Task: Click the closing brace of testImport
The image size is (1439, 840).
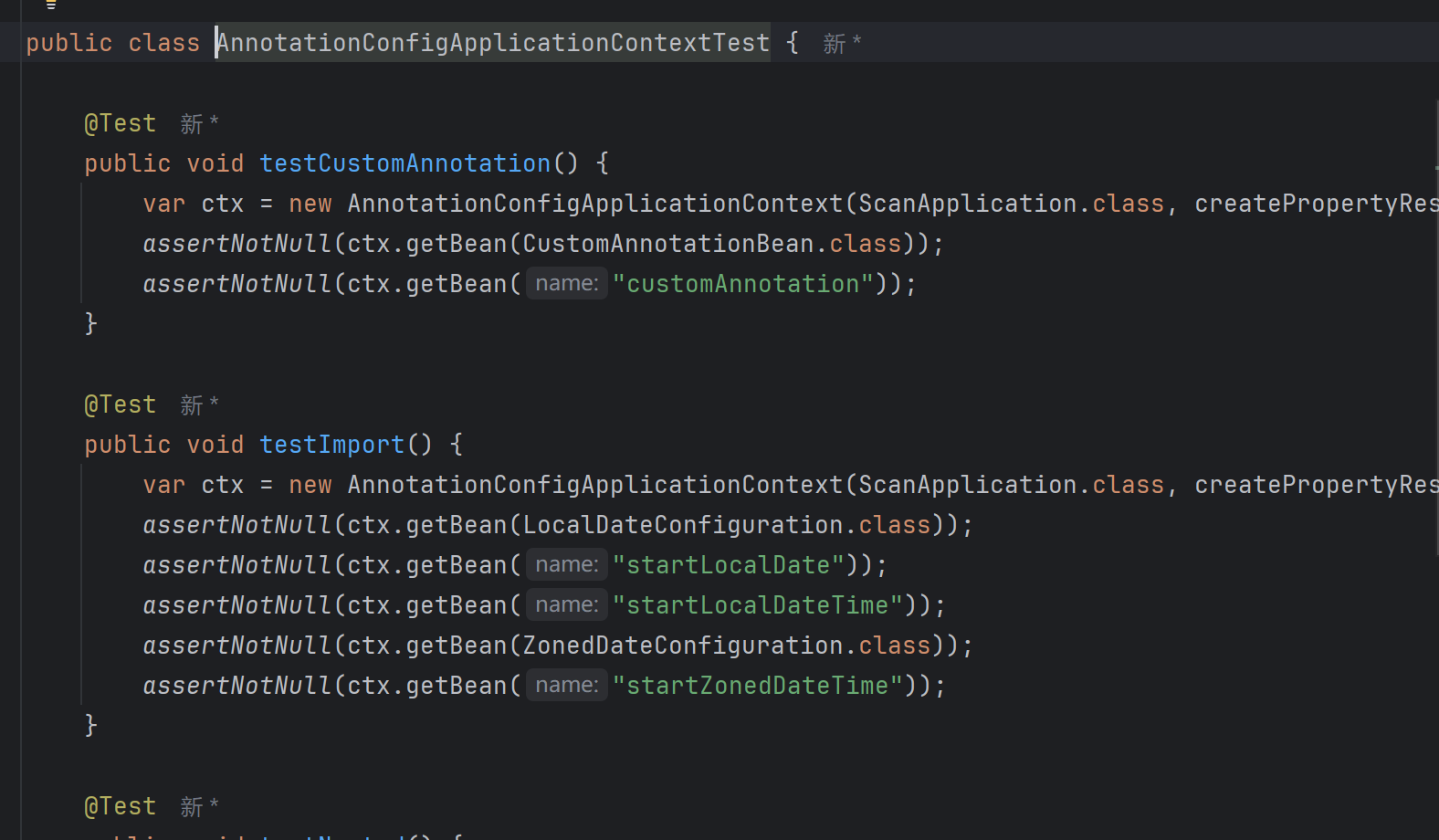Action: 90,726
